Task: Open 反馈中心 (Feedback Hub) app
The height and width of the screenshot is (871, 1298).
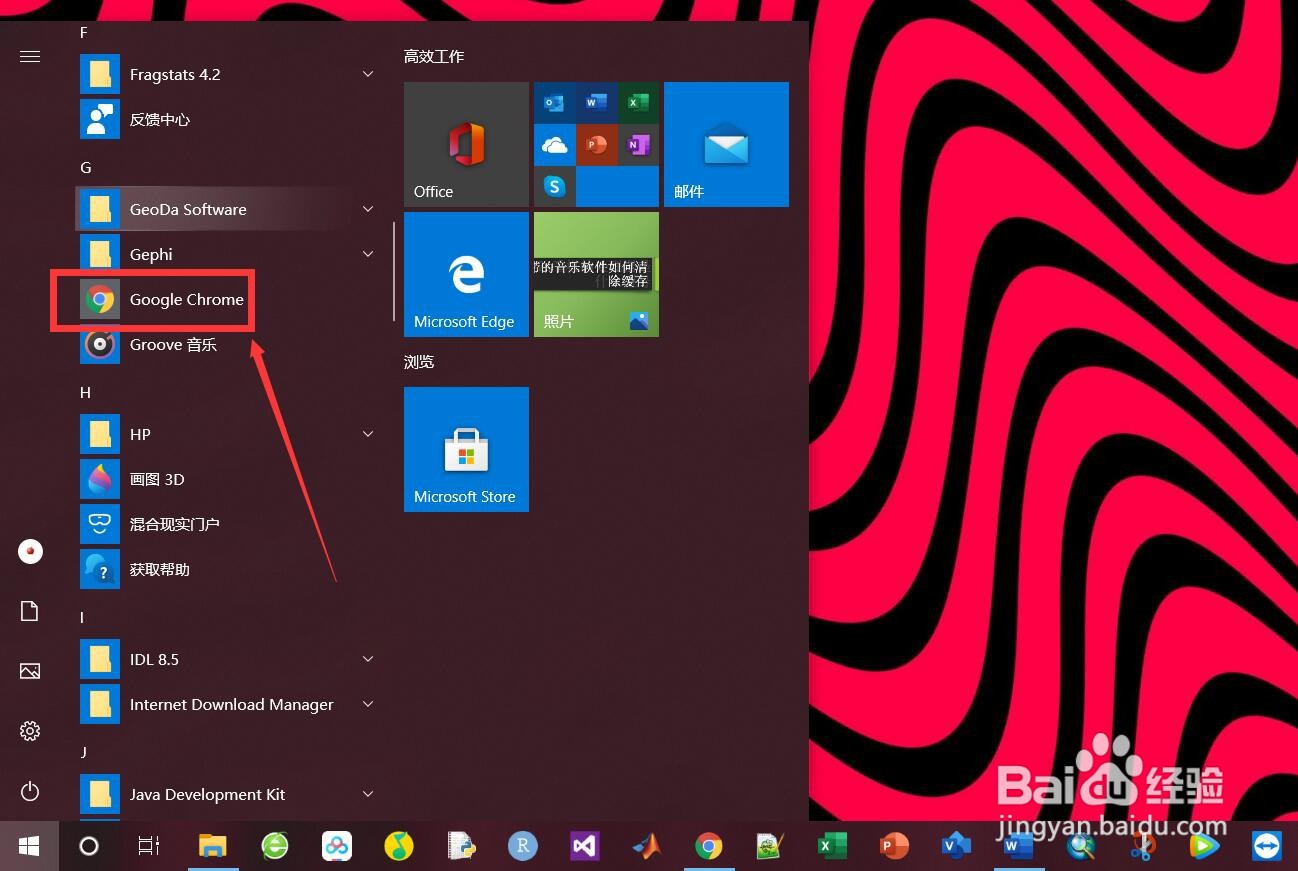Action: click(227, 119)
